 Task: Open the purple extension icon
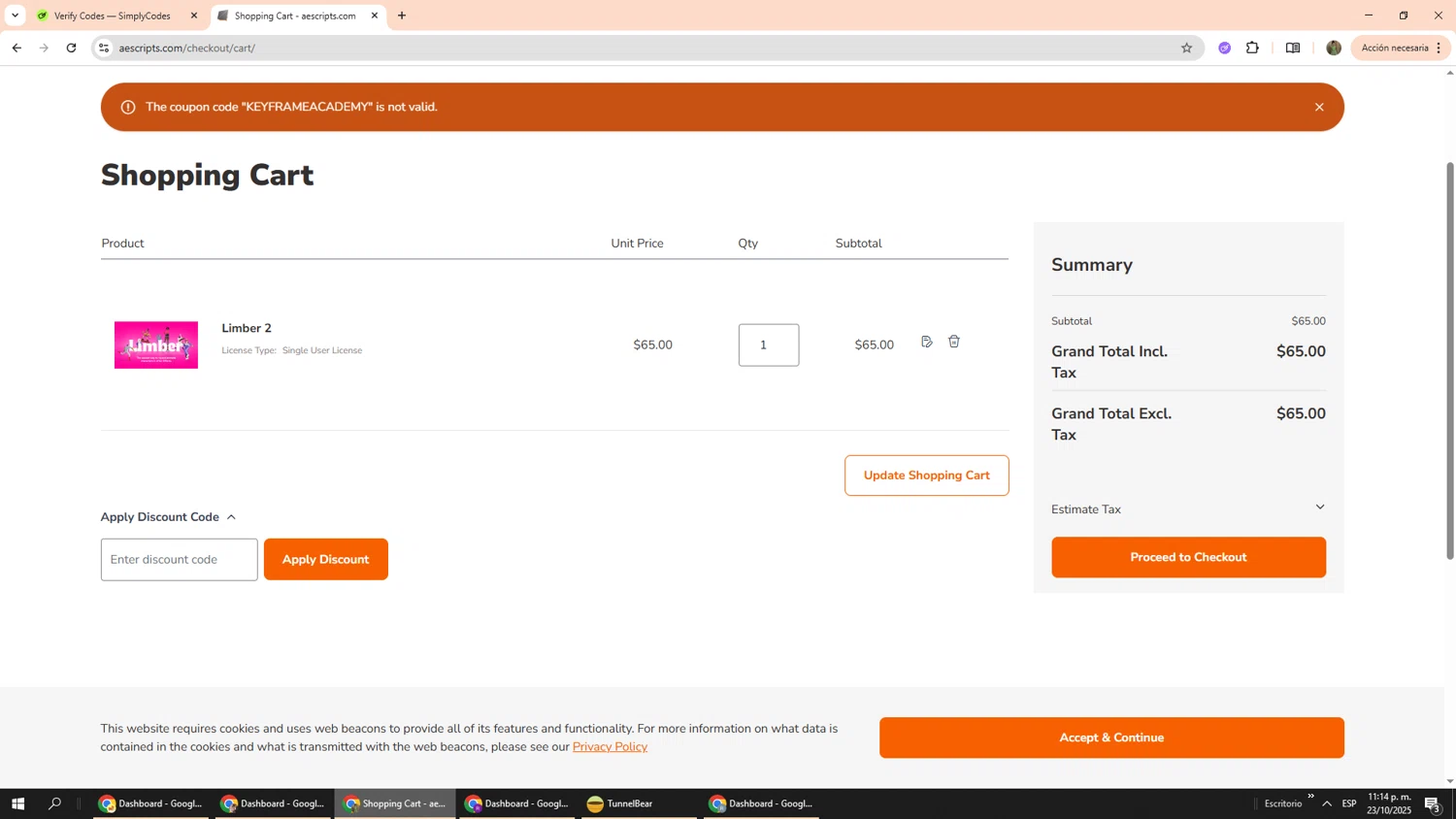[x=1225, y=48]
